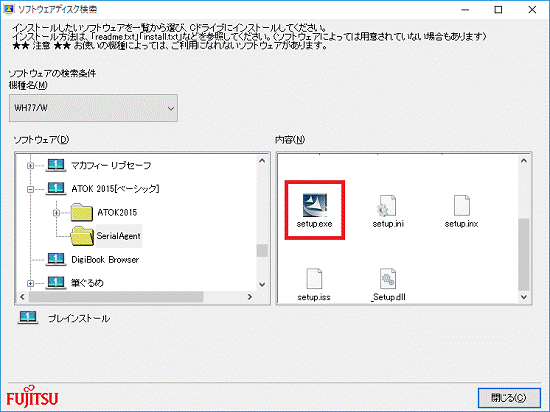Expand the マカフィー リブセーフ tree node
Screen dimensions: 550x412
point(31,166)
